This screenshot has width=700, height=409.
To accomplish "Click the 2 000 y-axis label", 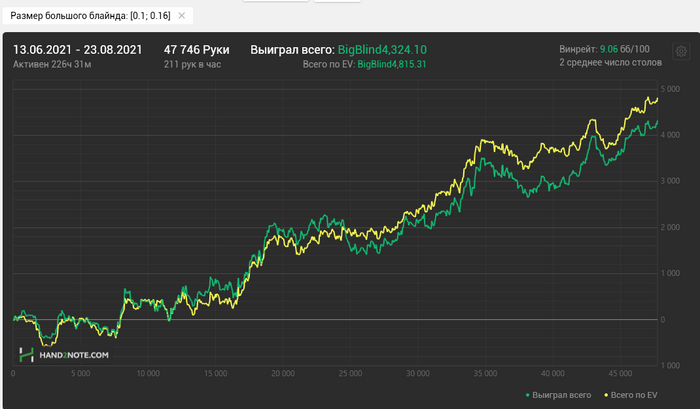I will tap(671, 227).
